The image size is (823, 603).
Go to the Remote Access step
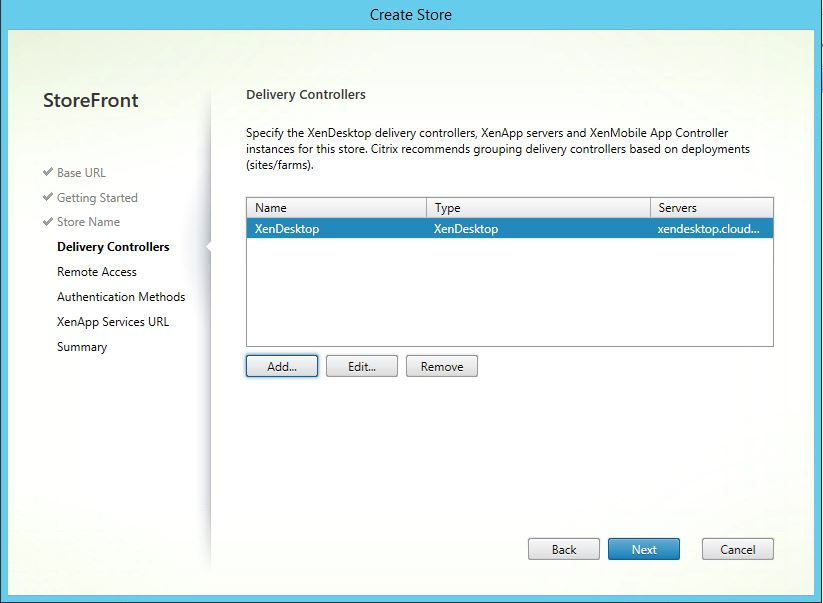(x=97, y=271)
